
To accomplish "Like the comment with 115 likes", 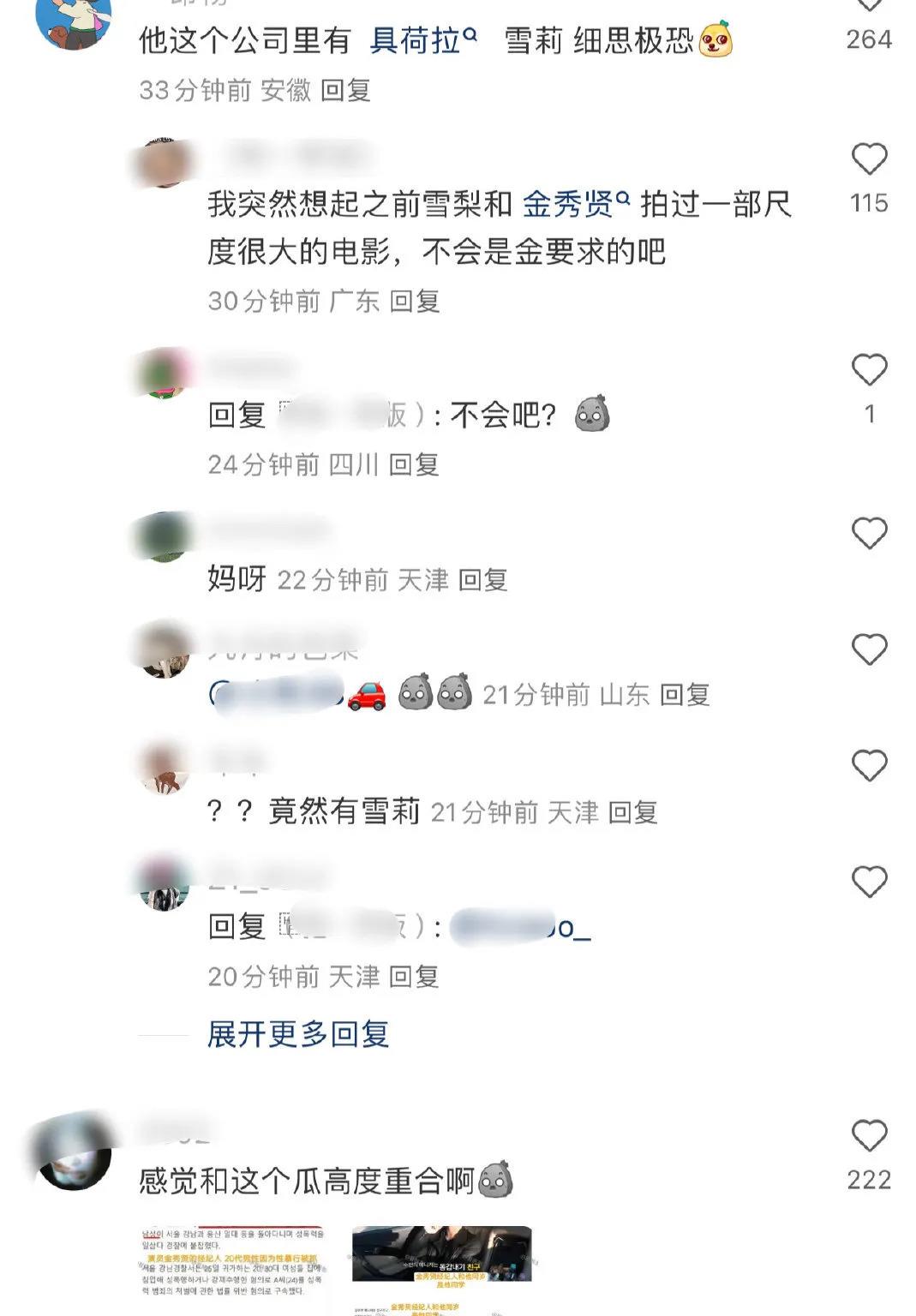I will (x=869, y=159).
